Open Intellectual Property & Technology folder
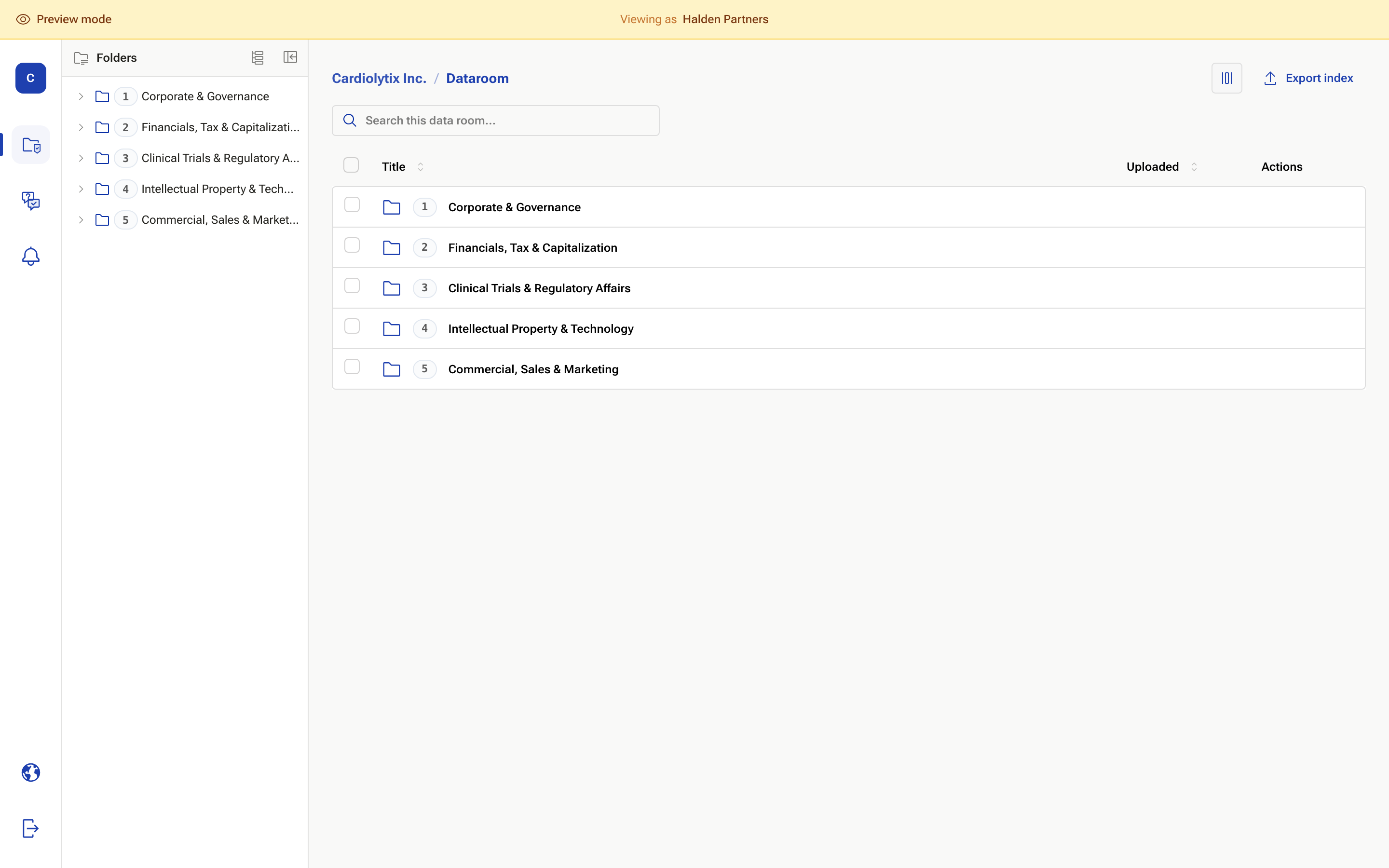Image resolution: width=1389 pixels, height=868 pixels. coord(541,329)
